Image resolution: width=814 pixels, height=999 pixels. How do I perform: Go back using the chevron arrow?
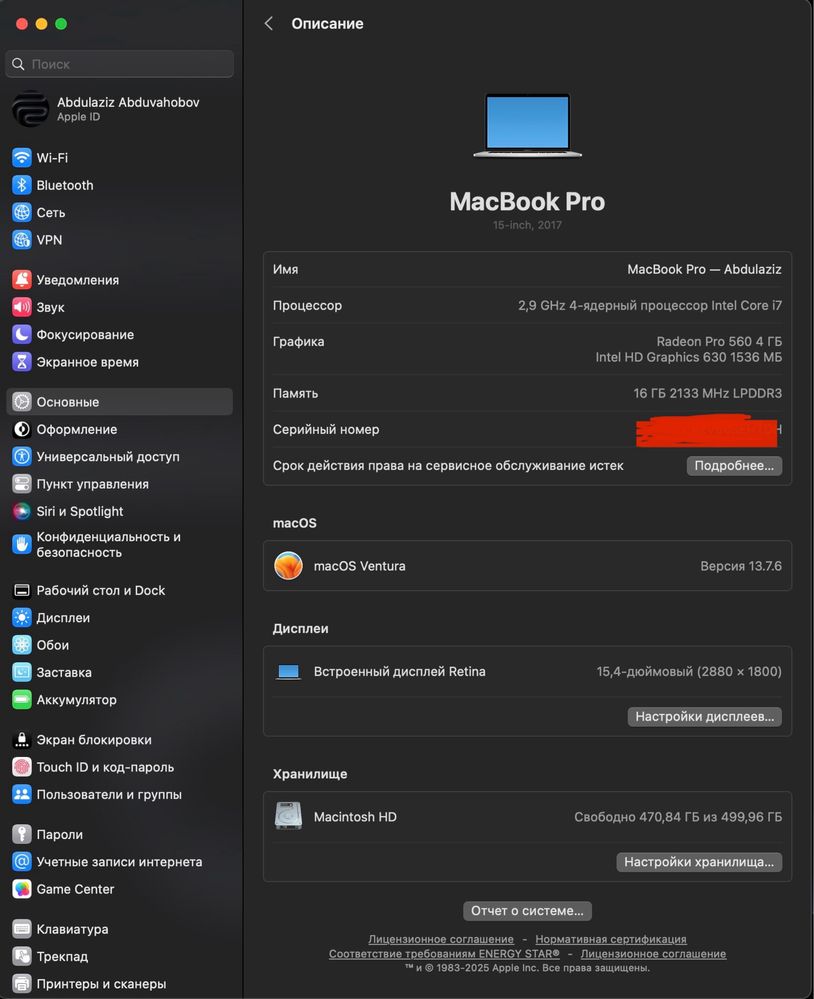269,24
